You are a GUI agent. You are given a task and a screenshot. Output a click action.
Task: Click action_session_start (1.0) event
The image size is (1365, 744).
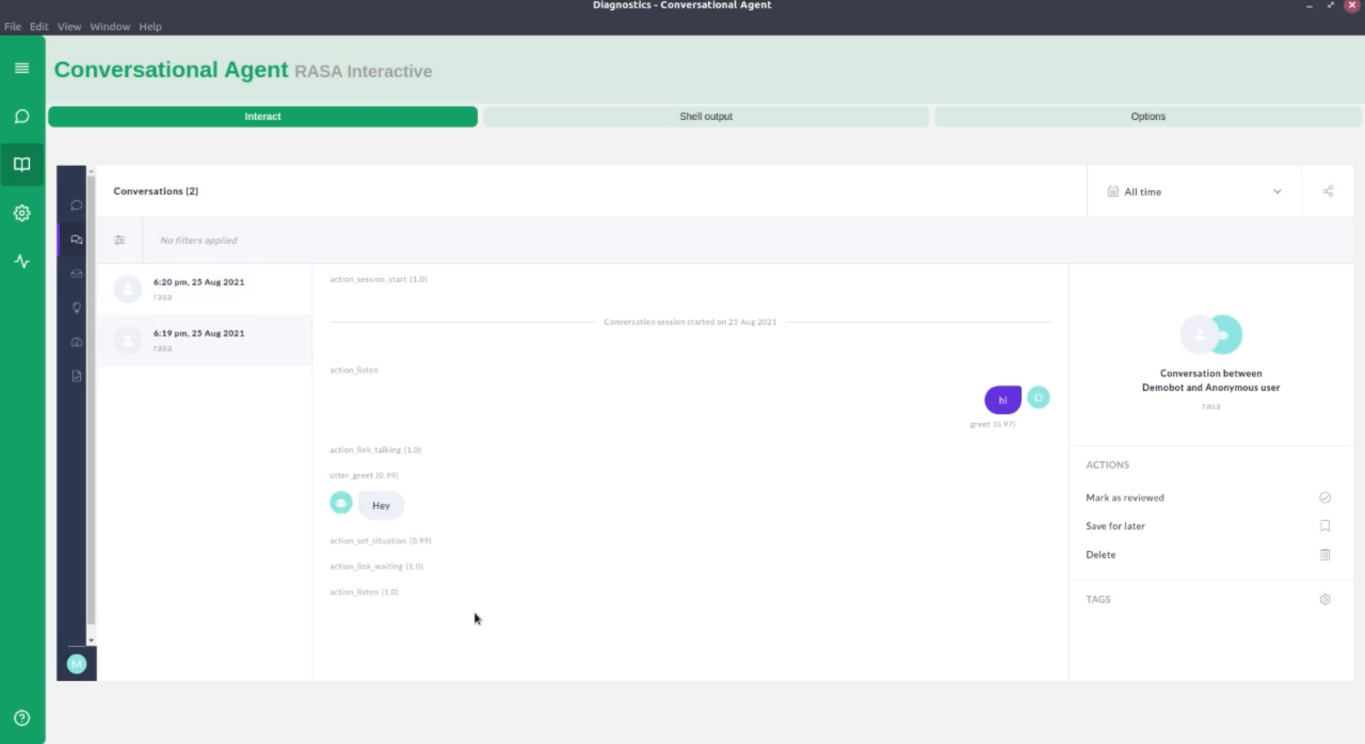tap(378, 279)
